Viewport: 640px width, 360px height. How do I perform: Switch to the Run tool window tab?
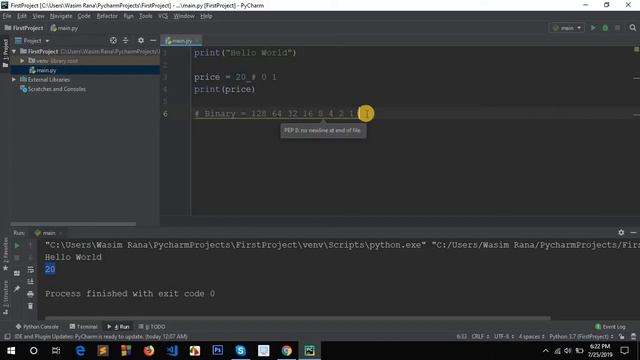(118, 327)
